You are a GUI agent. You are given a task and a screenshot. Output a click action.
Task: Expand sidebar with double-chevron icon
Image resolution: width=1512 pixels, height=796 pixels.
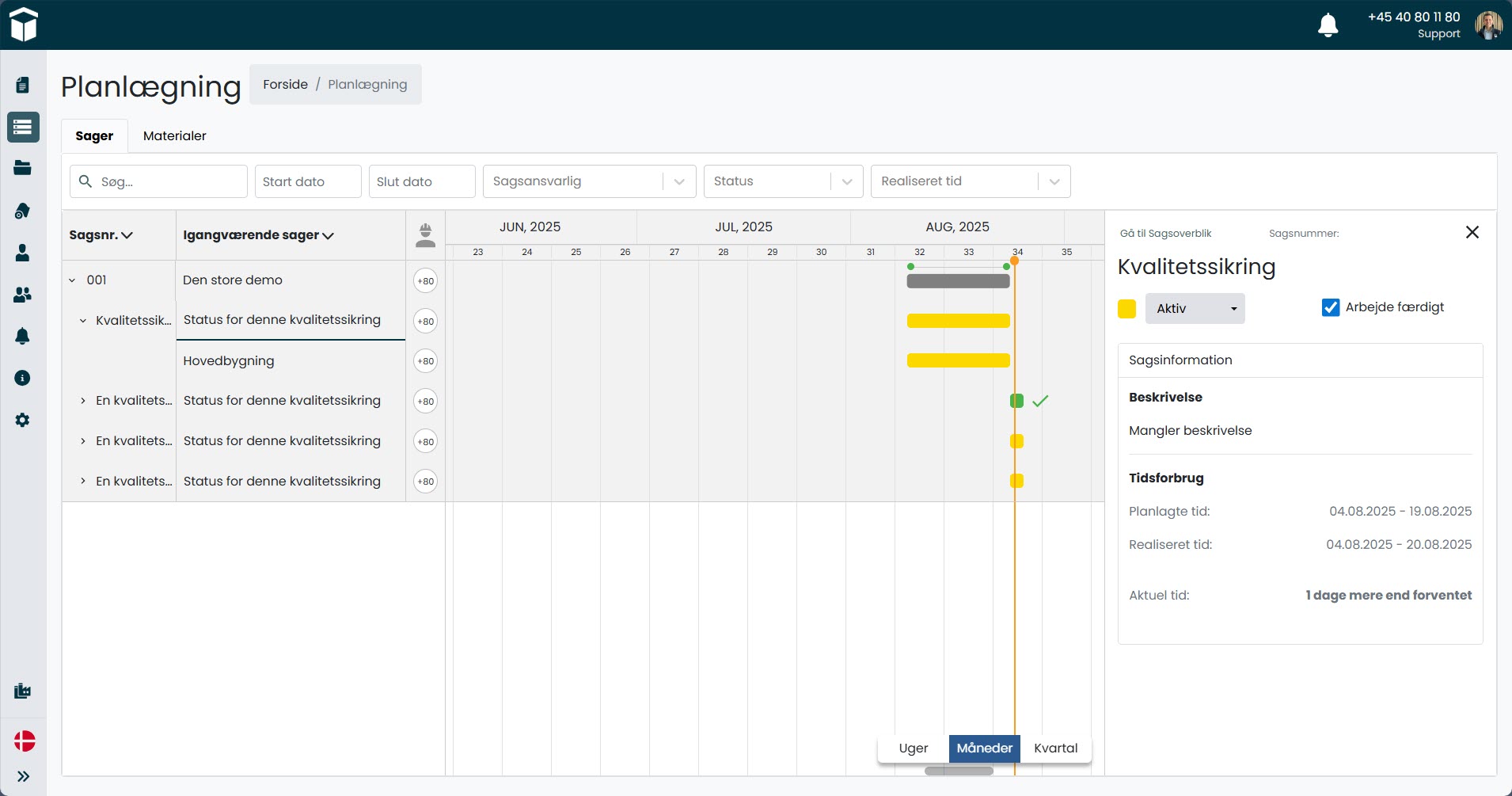click(23, 776)
